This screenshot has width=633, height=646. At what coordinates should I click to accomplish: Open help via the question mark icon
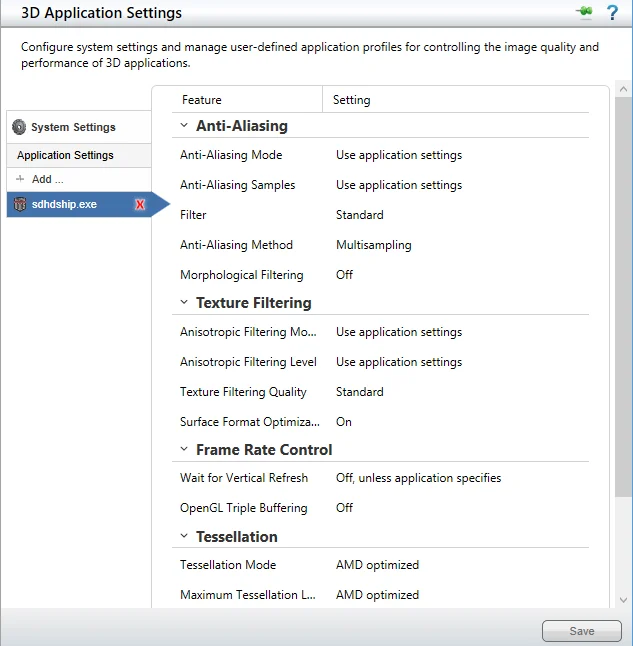612,12
